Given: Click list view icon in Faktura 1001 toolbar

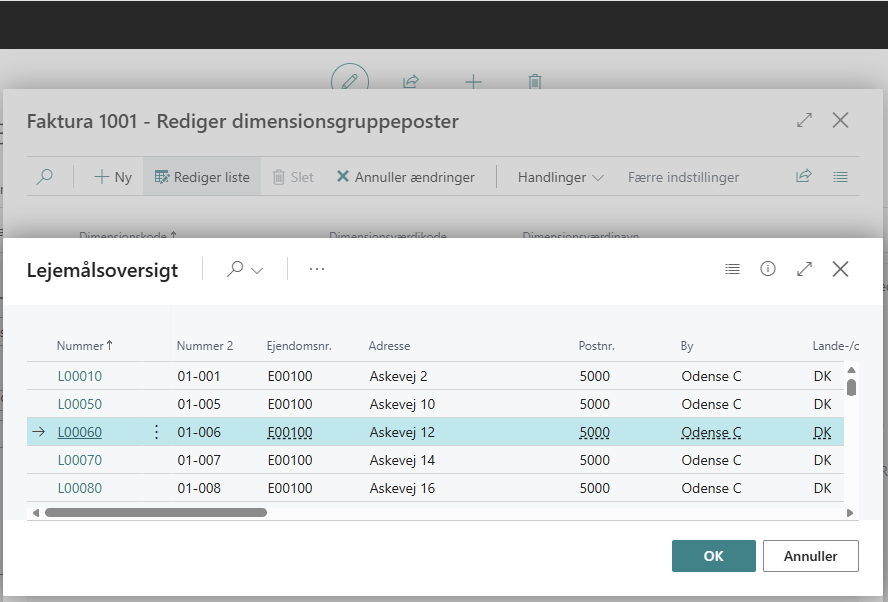Looking at the screenshot, I should [840, 177].
